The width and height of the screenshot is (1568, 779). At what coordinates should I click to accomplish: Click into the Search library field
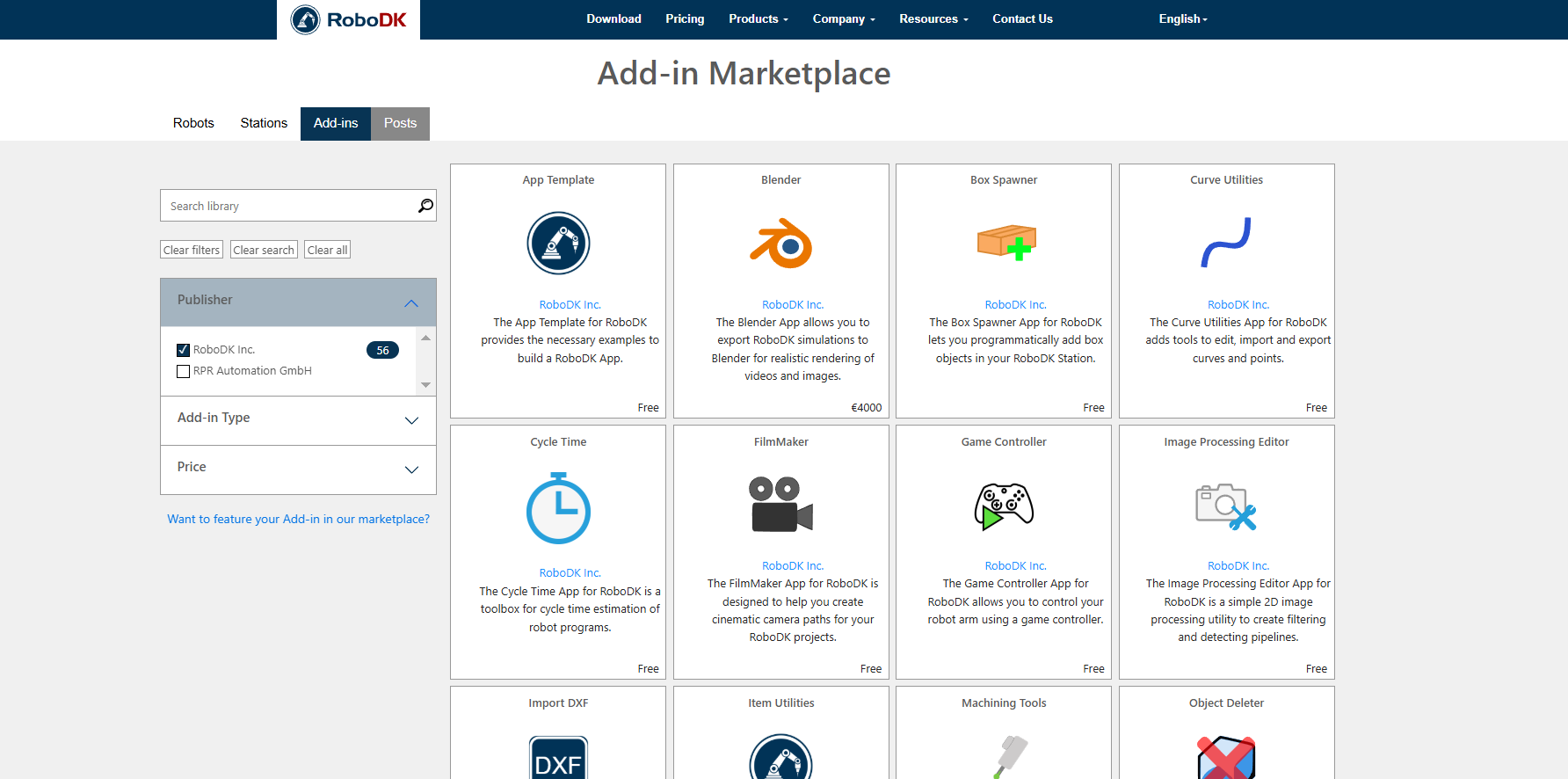tap(288, 206)
